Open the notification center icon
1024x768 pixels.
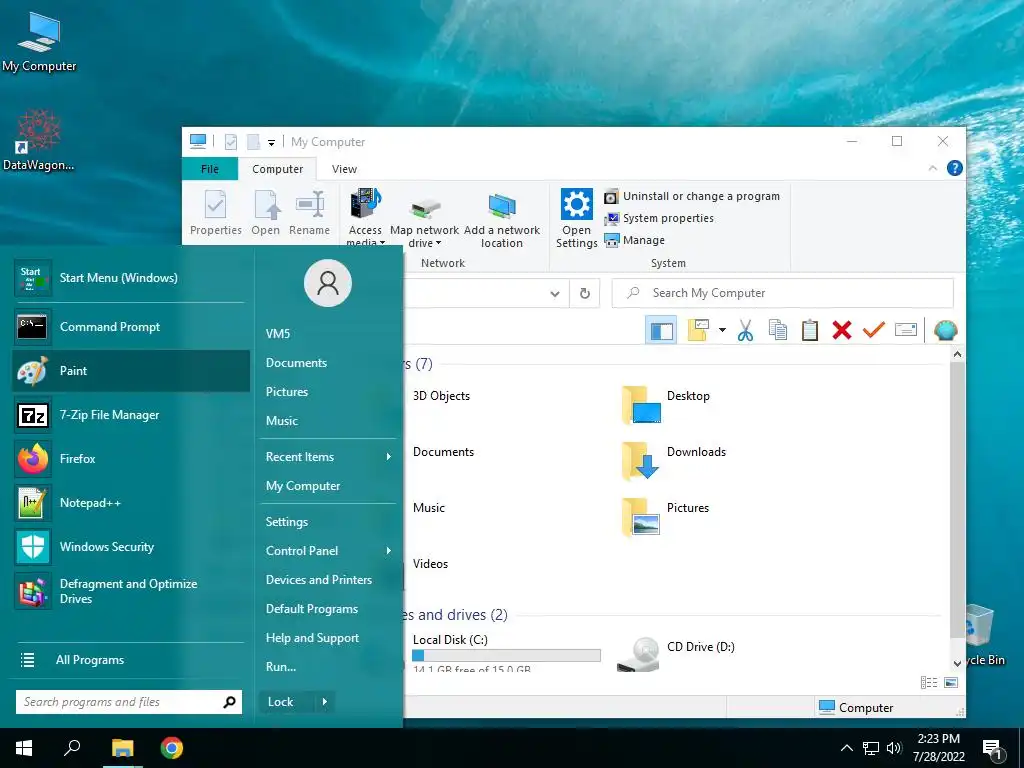click(992, 750)
